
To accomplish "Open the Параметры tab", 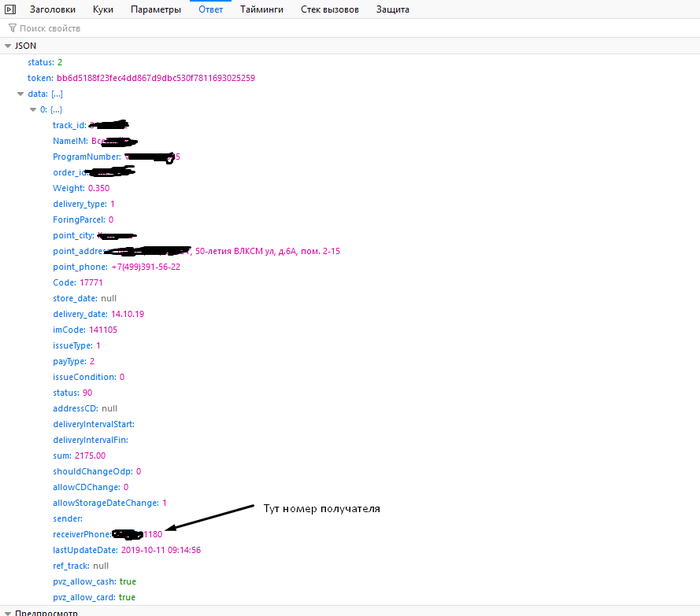I will point(156,10).
